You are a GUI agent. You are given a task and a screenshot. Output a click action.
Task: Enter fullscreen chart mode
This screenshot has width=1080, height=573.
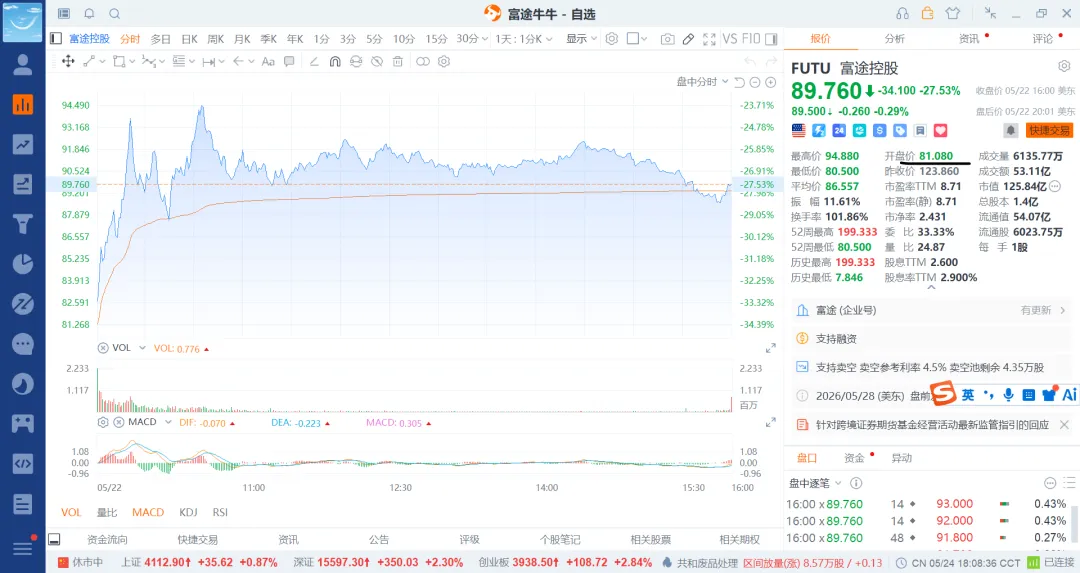tap(709, 39)
